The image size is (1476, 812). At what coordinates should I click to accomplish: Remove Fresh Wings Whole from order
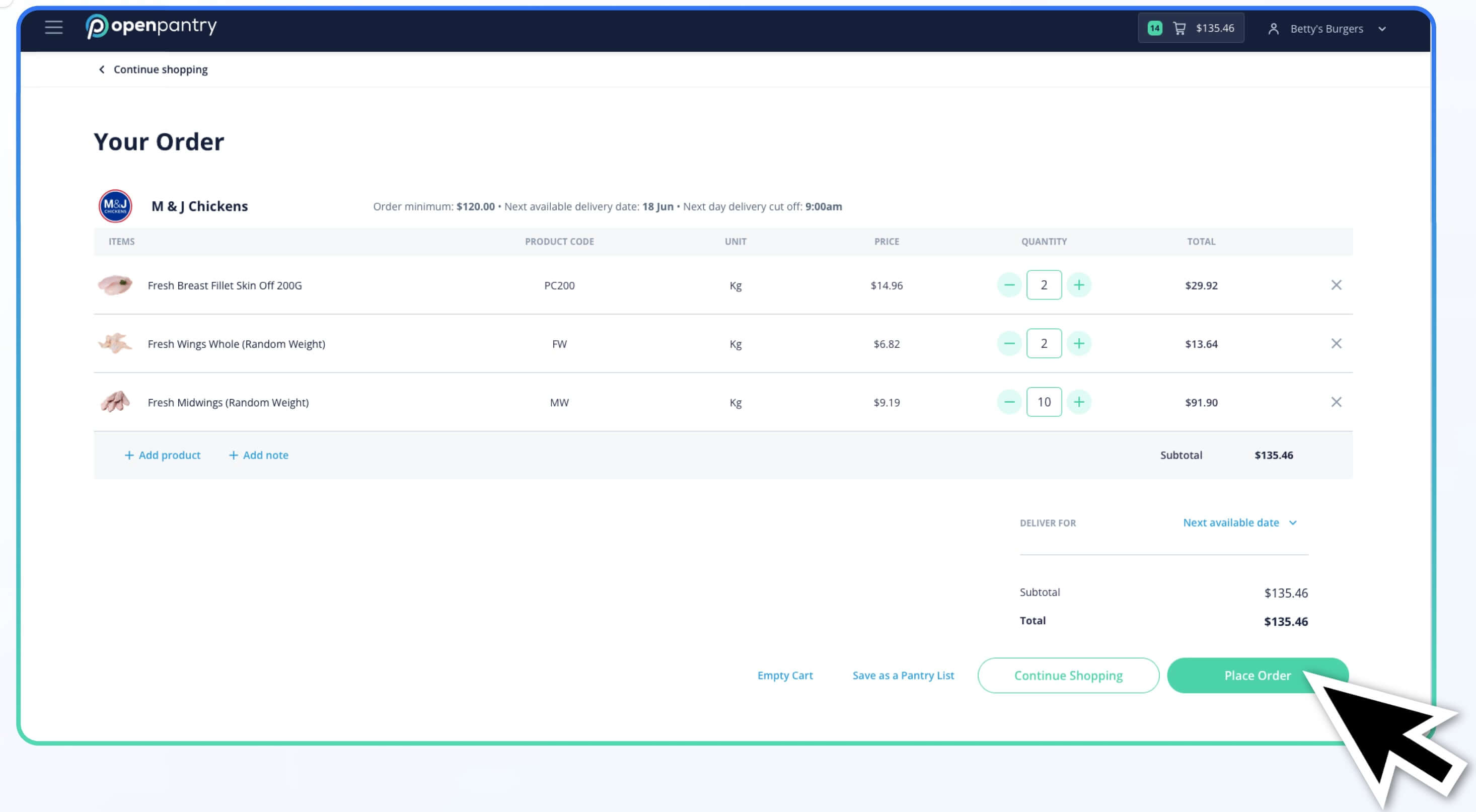click(1336, 343)
